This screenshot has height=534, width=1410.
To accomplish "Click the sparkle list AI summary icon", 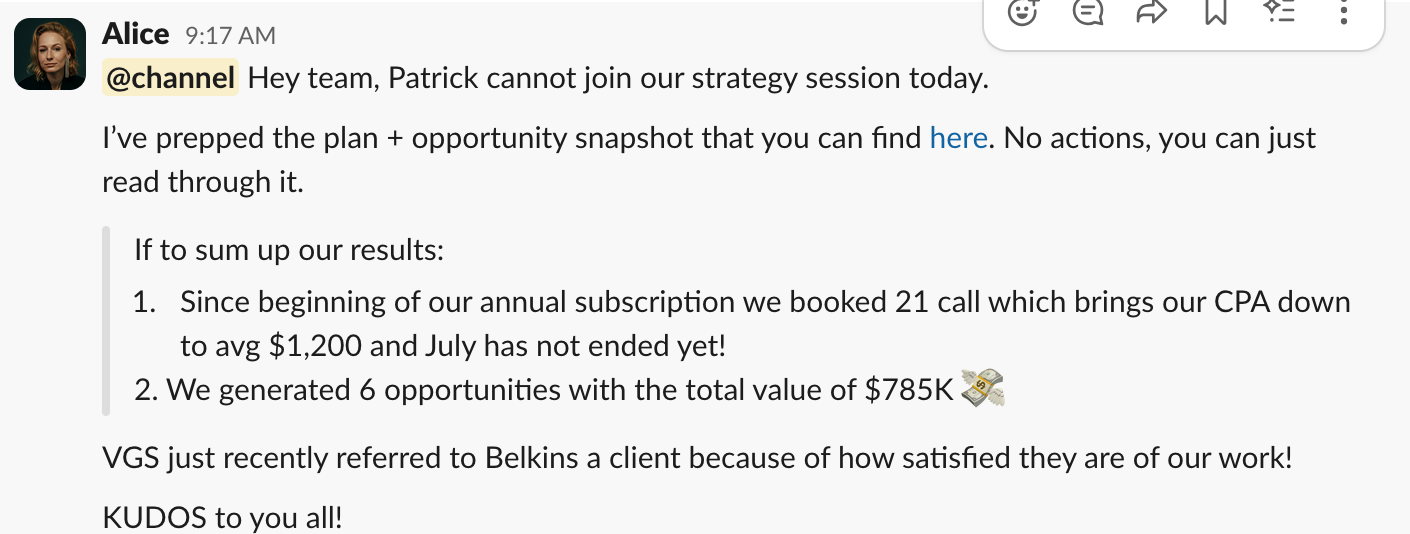I will [1279, 12].
